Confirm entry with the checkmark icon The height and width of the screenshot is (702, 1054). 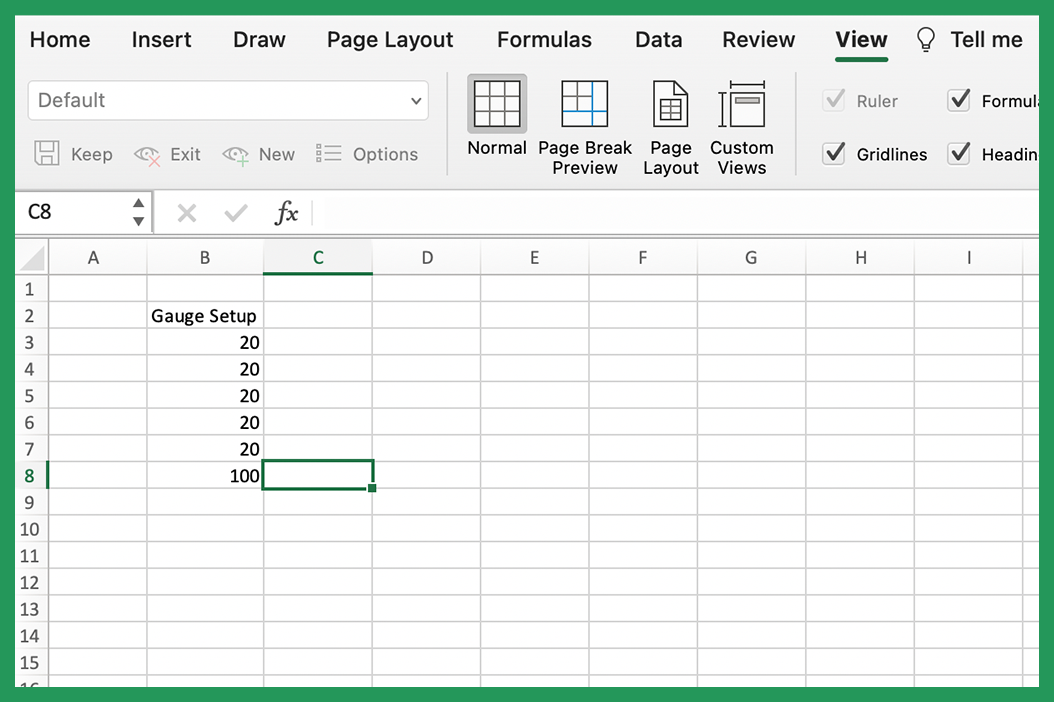(x=236, y=214)
